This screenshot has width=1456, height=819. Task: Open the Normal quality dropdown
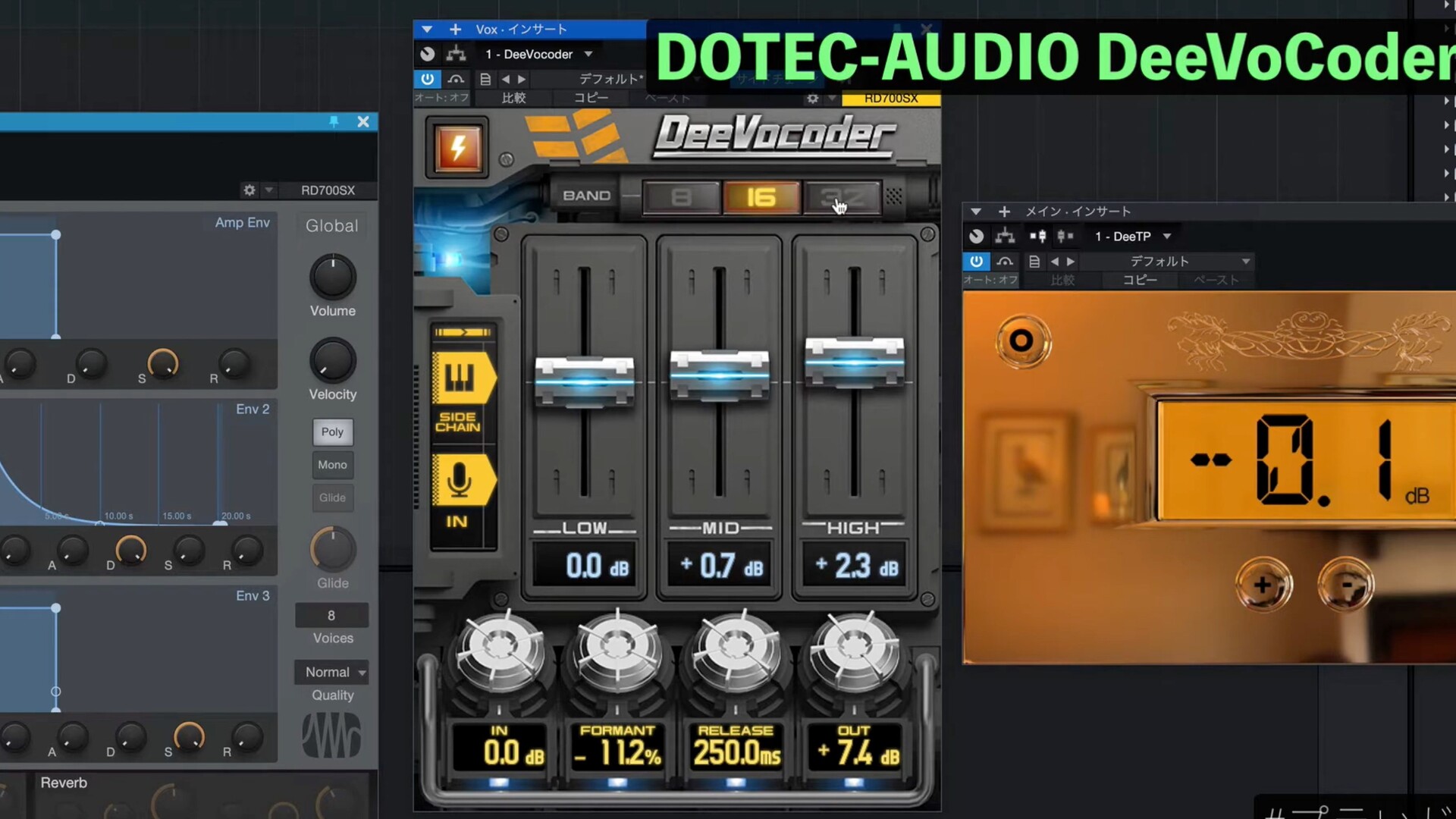coord(331,672)
